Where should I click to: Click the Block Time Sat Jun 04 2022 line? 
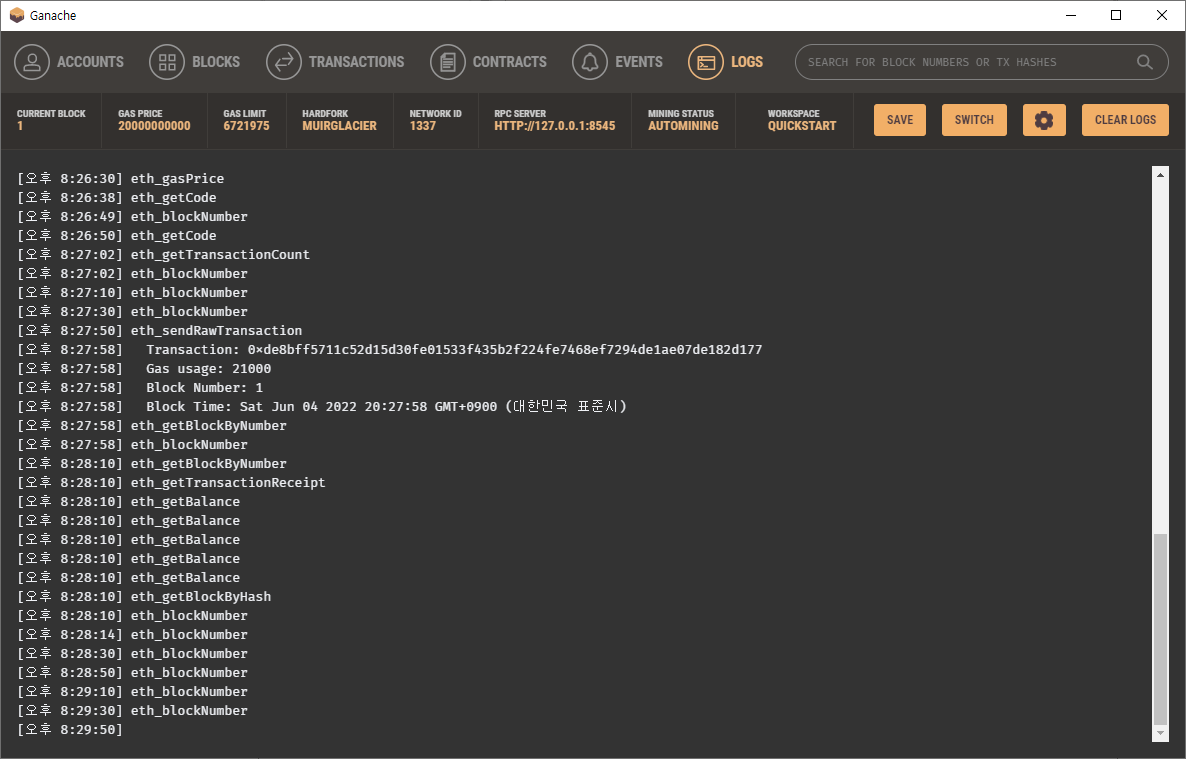pyautogui.click(x=321, y=406)
